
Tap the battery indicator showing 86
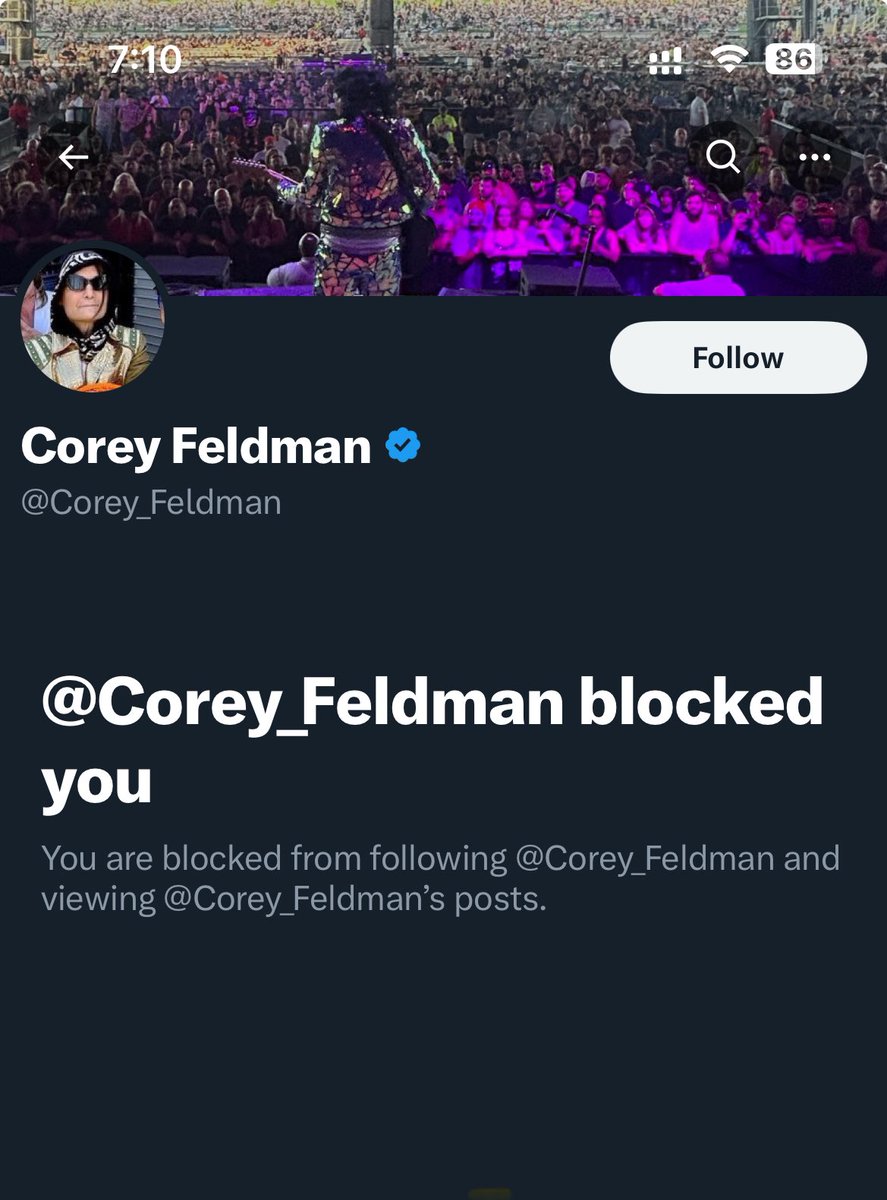(x=792, y=60)
